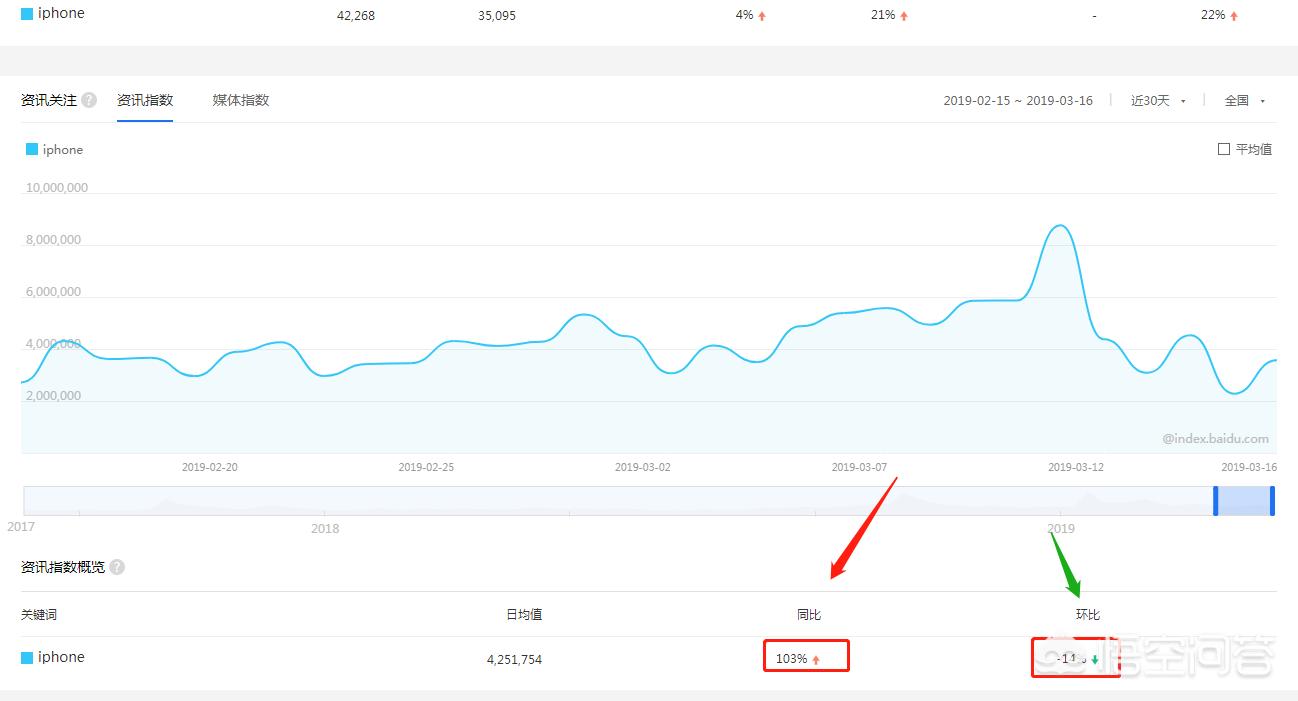
Task: Click date range 2019-02-15 ~ 2019-03-16
Action: [1018, 101]
